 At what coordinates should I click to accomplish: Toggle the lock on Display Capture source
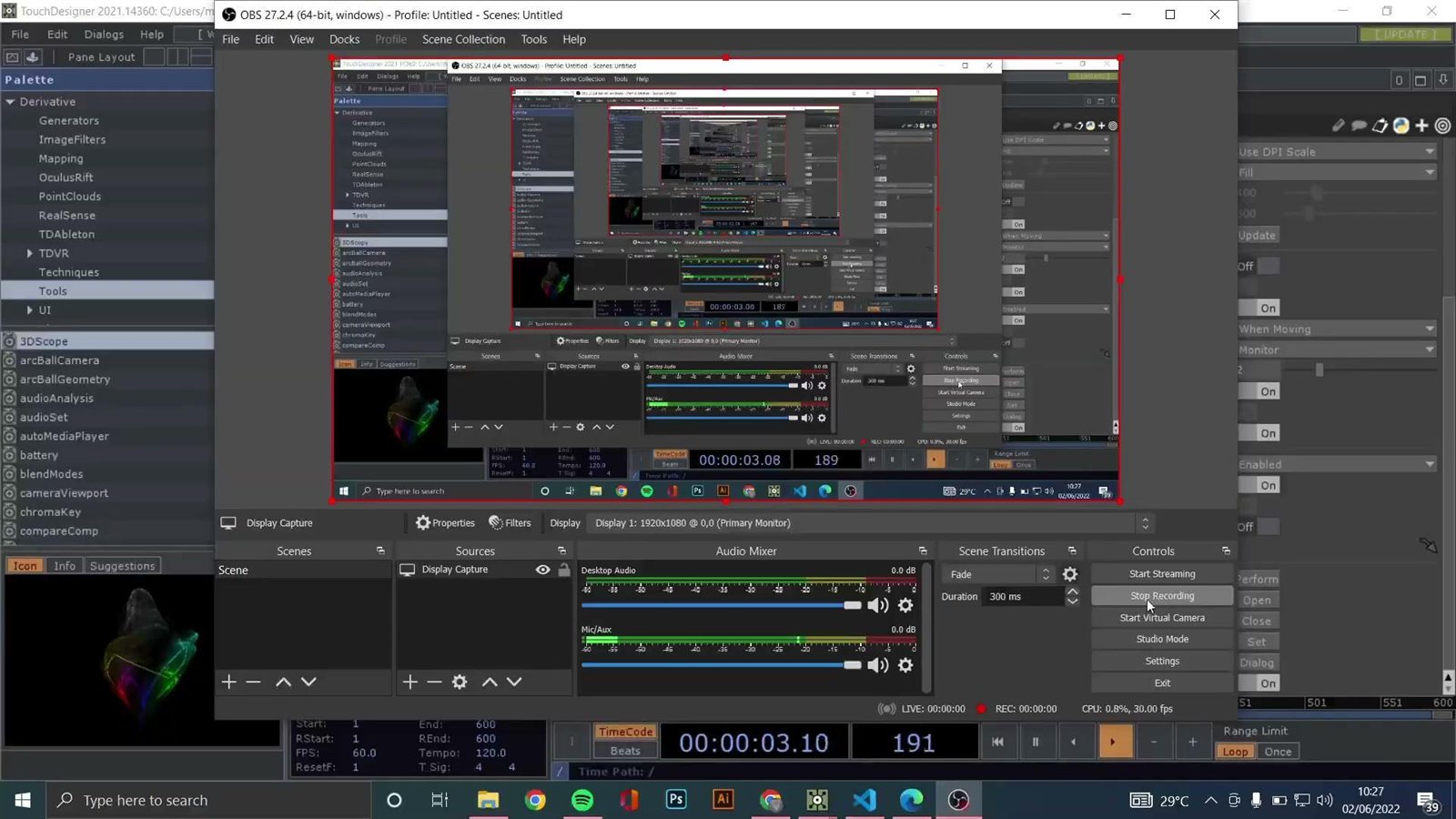pos(564,570)
